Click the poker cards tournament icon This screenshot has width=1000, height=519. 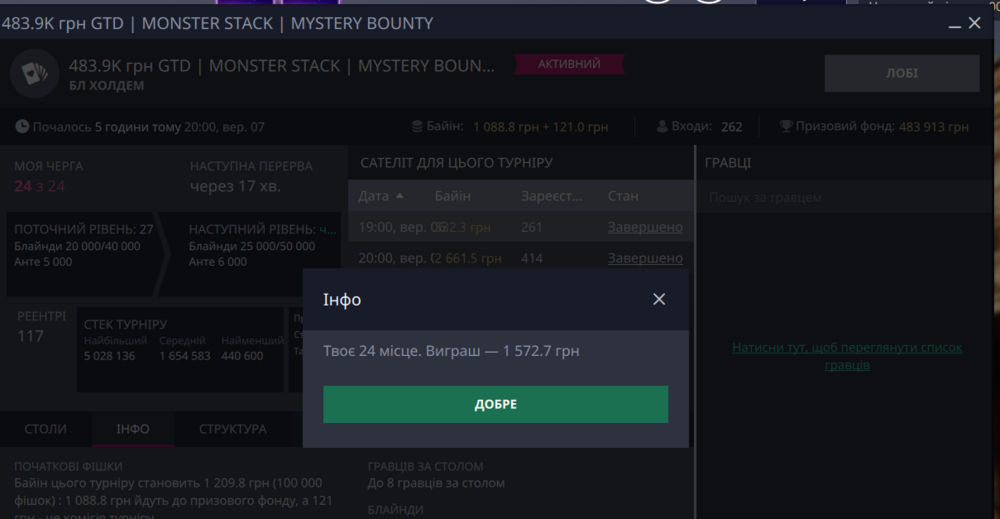34,74
